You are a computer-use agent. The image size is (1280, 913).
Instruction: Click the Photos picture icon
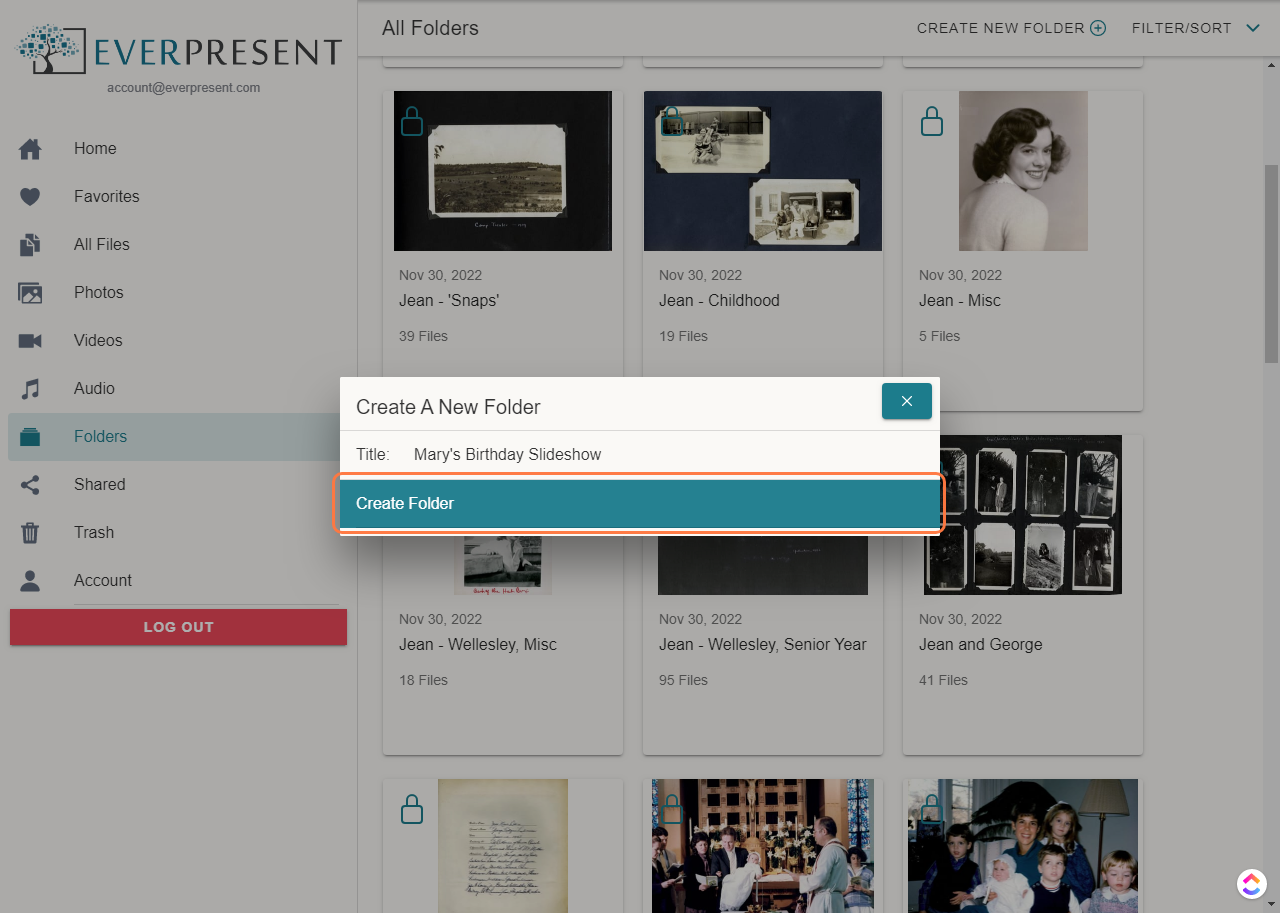click(x=30, y=293)
